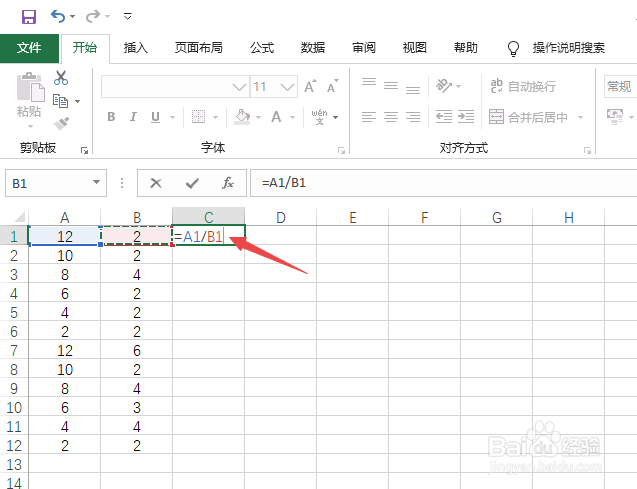Open the Customize Quick Access Toolbar arrow
Viewport: 637px width, 489px height.
point(128,17)
